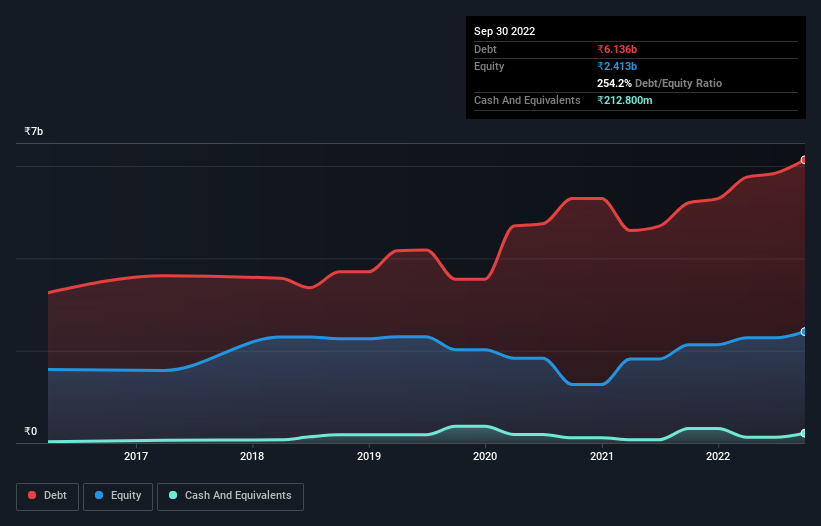Click the blue Equity endpoint marker
This screenshot has height=526, width=821.
[x=804, y=332]
